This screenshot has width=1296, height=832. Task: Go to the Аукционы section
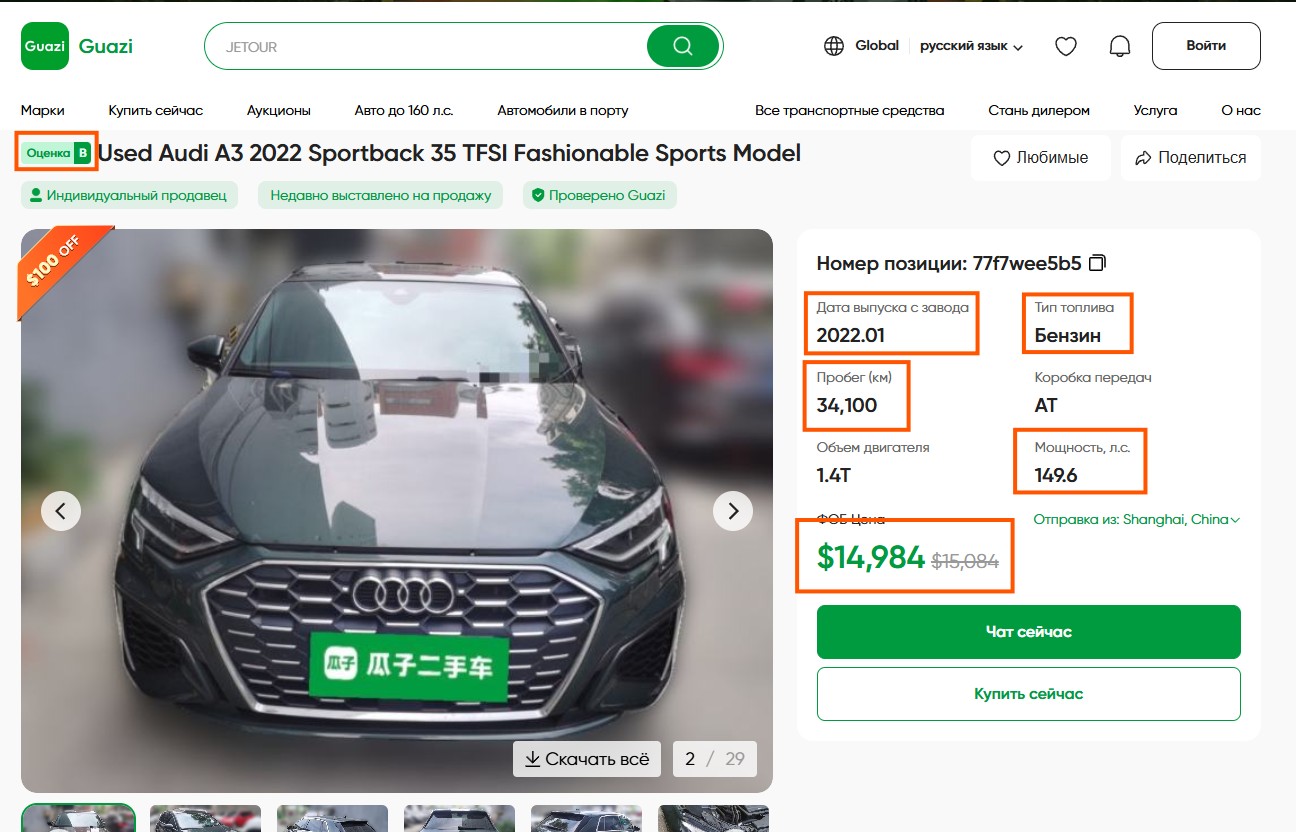pyautogui.click(x=279, y=110)
